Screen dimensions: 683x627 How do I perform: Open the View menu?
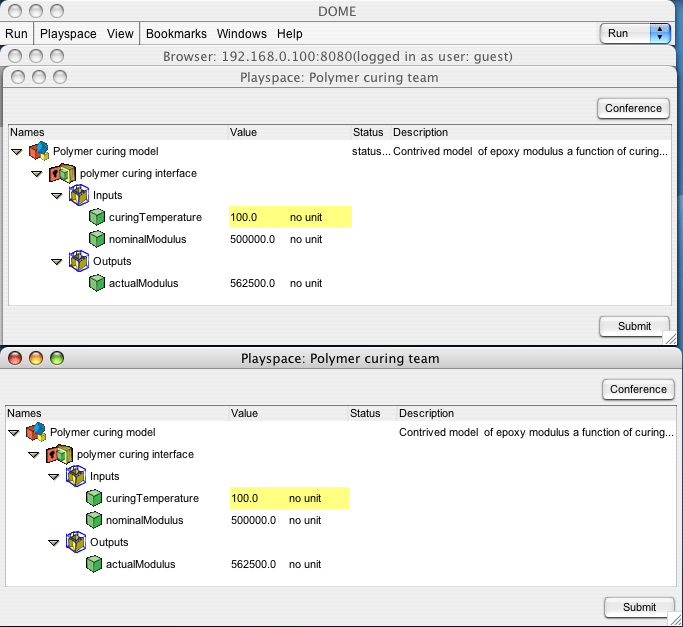[x=120, y=34]
